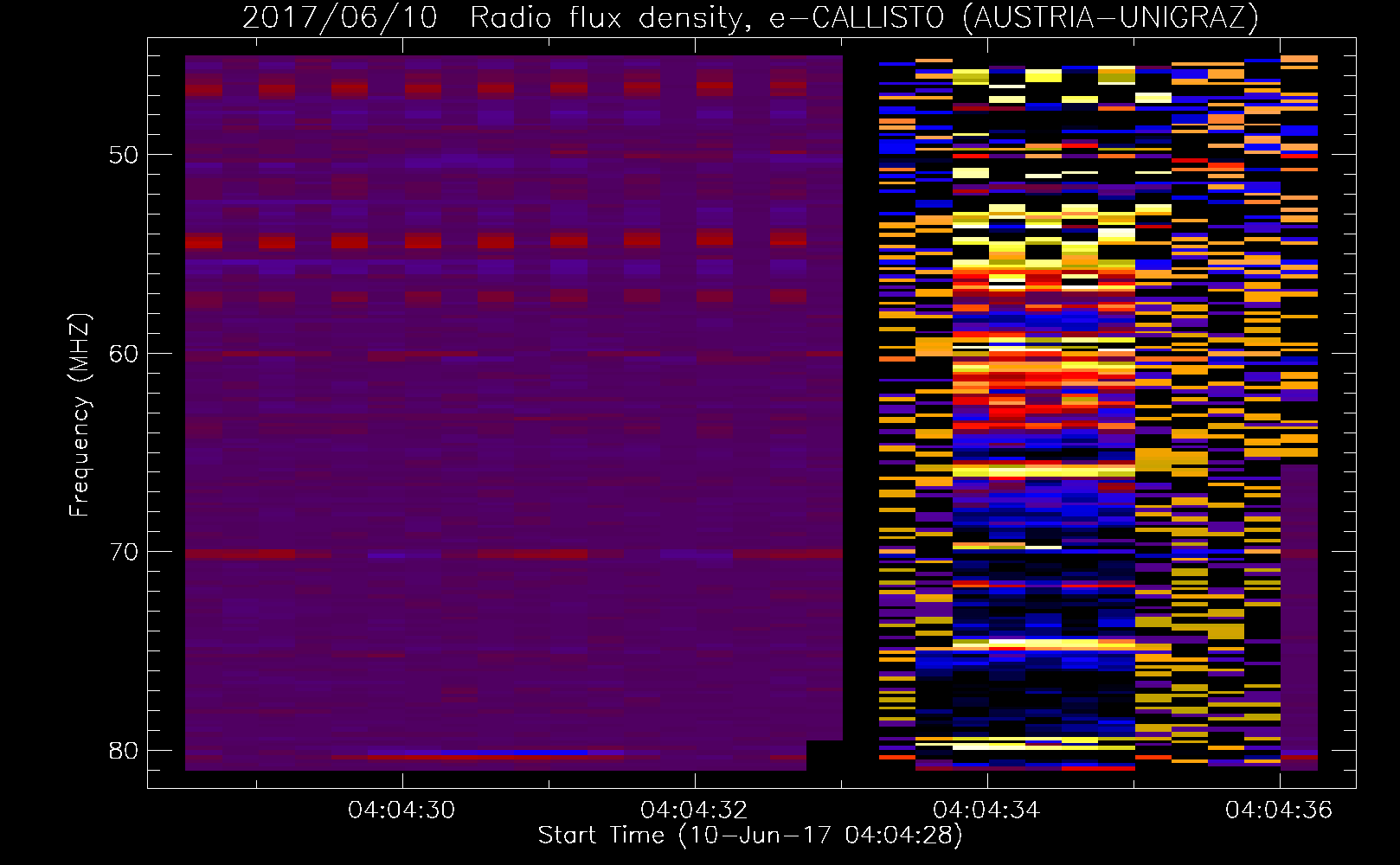Screen dimensions: 1400x865
Task: Click the 50 frequency tick label
Action: click(125, 156)
